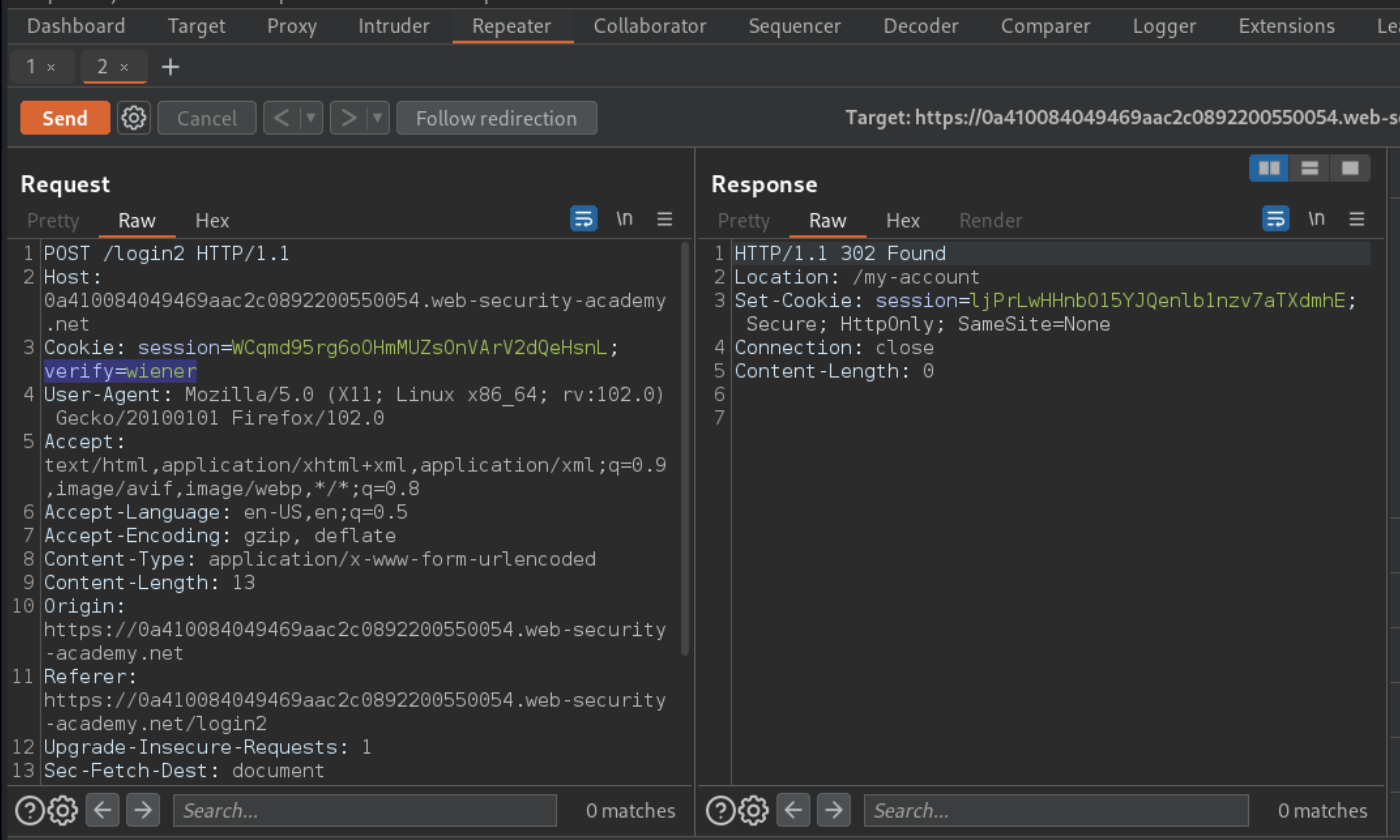1400x840 pixels.
Task: Click the Send button to submit request
Action: (x=63, y=119)
